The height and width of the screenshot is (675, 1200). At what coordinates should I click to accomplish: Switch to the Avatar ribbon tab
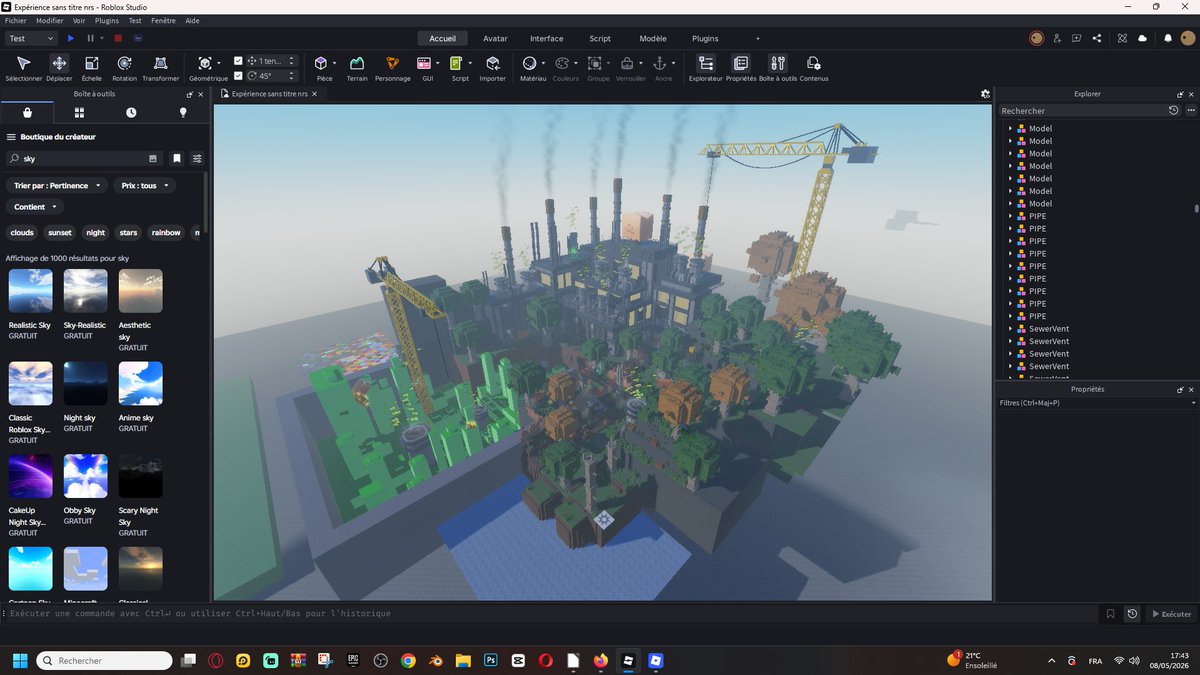click(495, 38)
